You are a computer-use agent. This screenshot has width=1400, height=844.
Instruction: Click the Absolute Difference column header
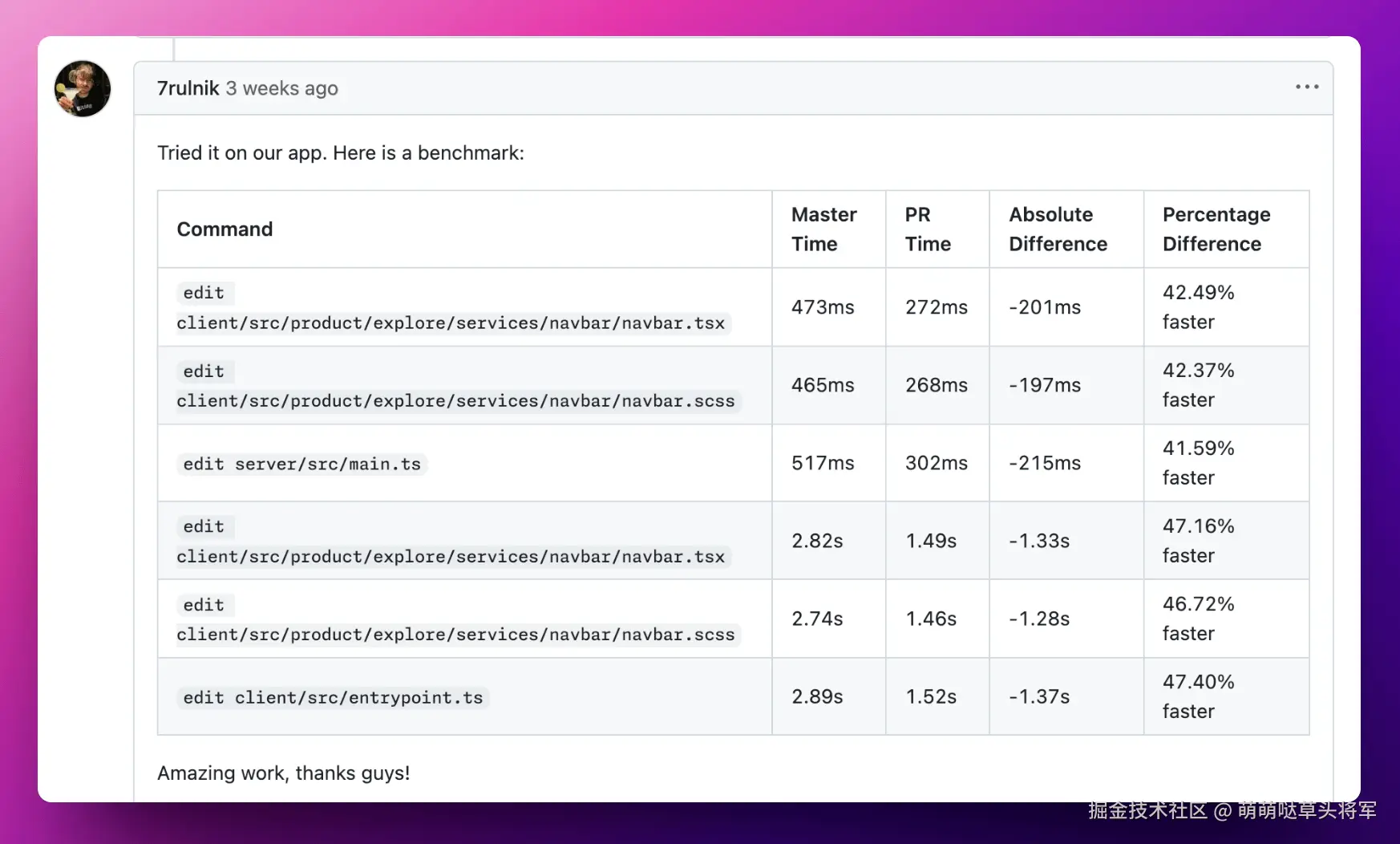(x=1058, y=229)
